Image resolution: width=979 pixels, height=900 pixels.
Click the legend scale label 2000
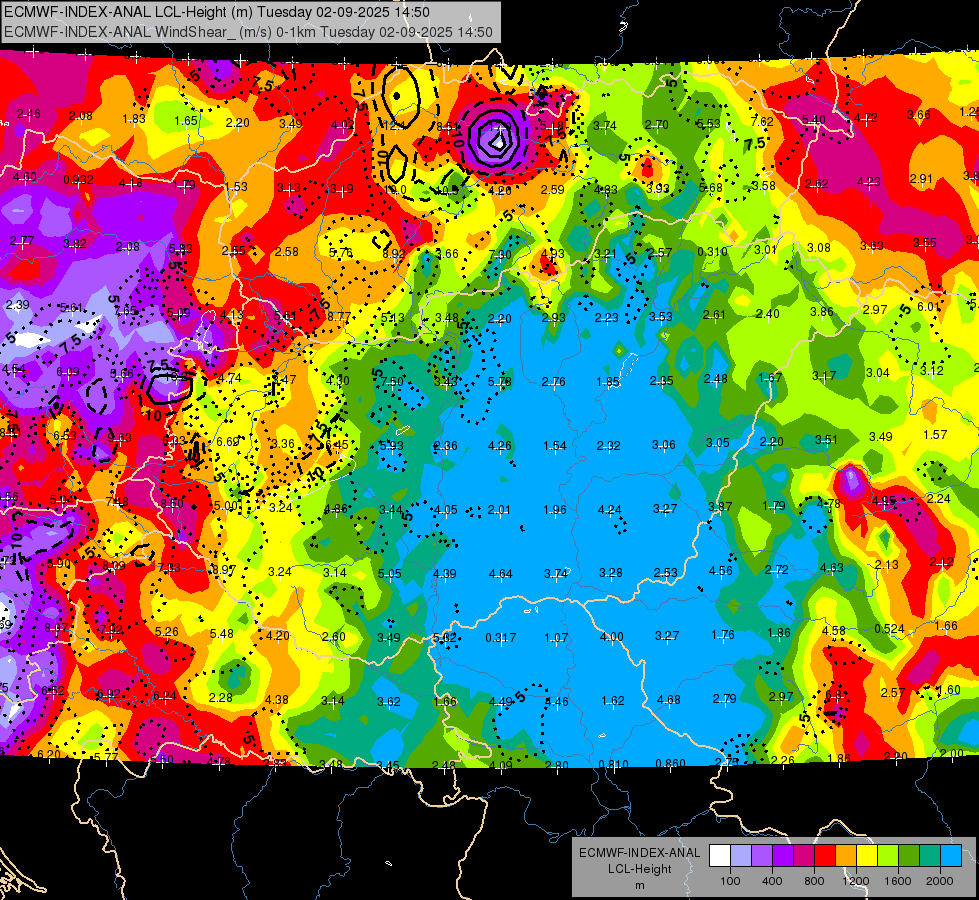[940, 881]
